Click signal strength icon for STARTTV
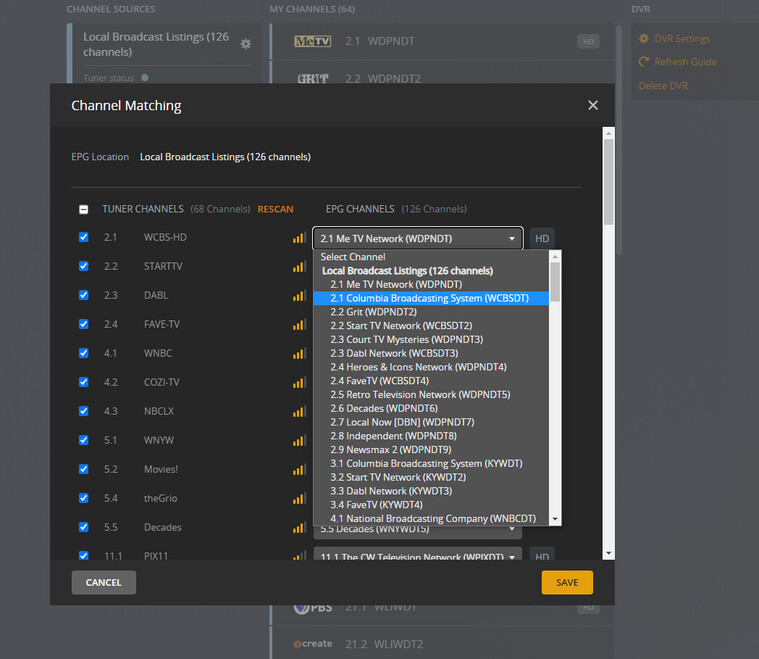 (299, 267)
